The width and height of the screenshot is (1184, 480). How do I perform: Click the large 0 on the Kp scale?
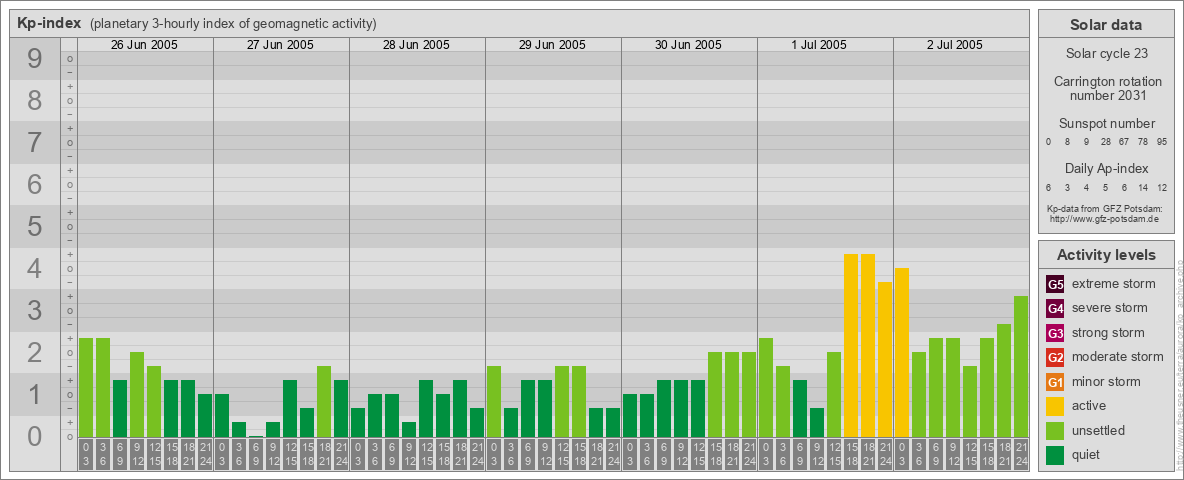click(x=34, y=436)
